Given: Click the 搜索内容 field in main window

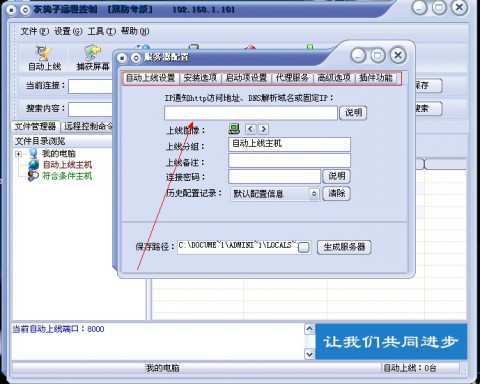Looking at the screenshot, I should coord(91,109).
